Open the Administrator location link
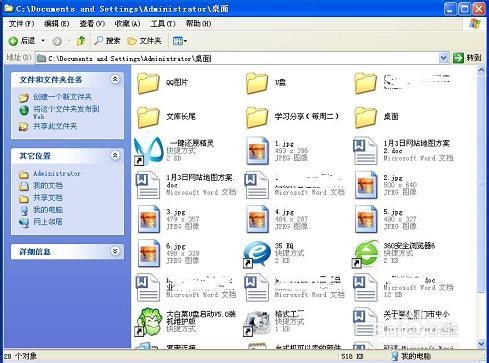Viewport: 489px width, 363px height. [57, 174]
